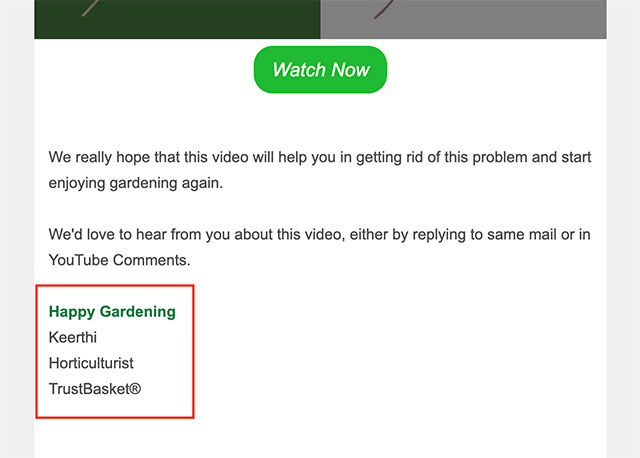
Task: Click the white space left of Watch Now
Action: [140, 70]
